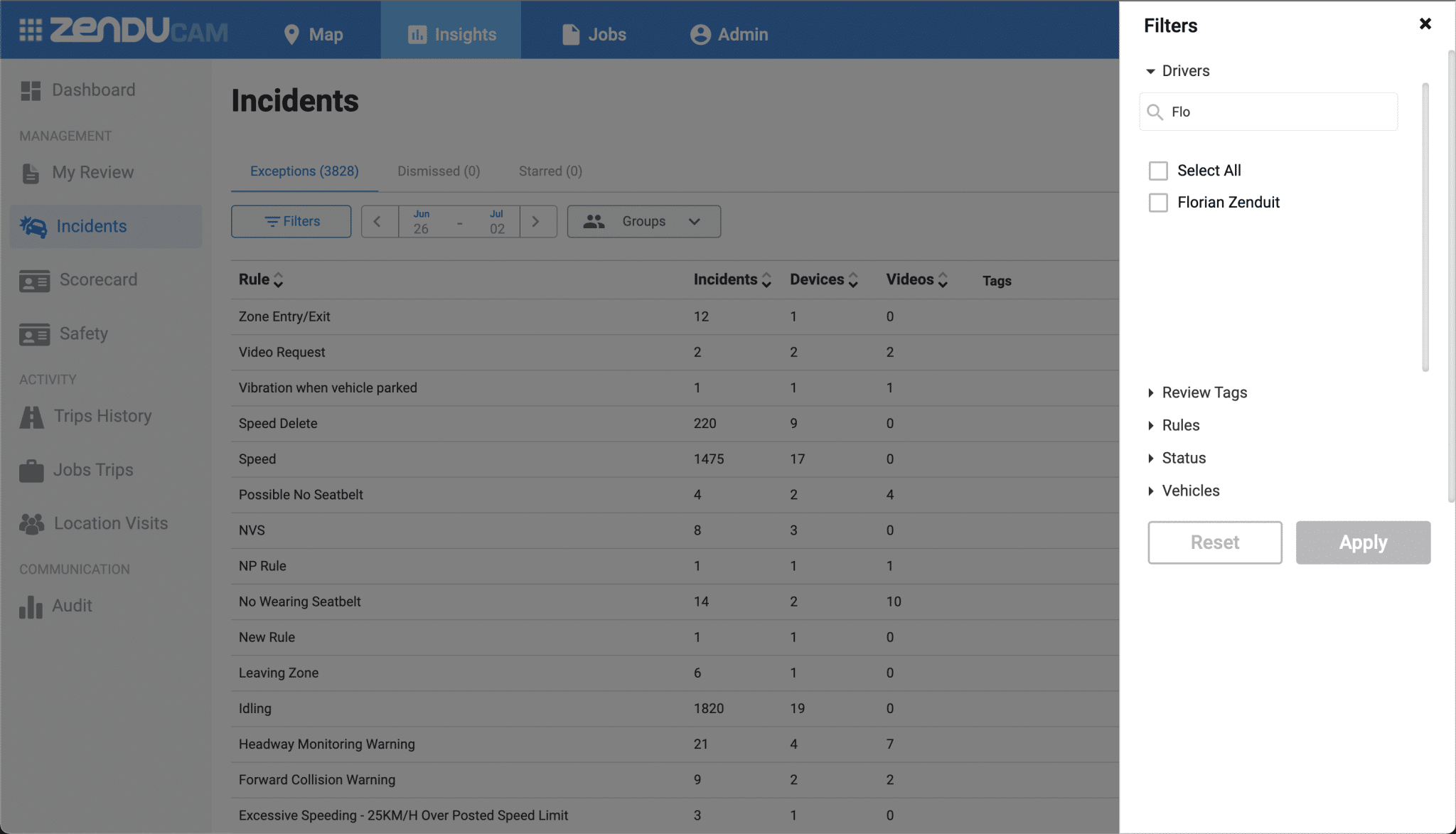1456x834 pixels.
Task: Click the Possible No Seatbelt rule
Action: coord(675,495)
